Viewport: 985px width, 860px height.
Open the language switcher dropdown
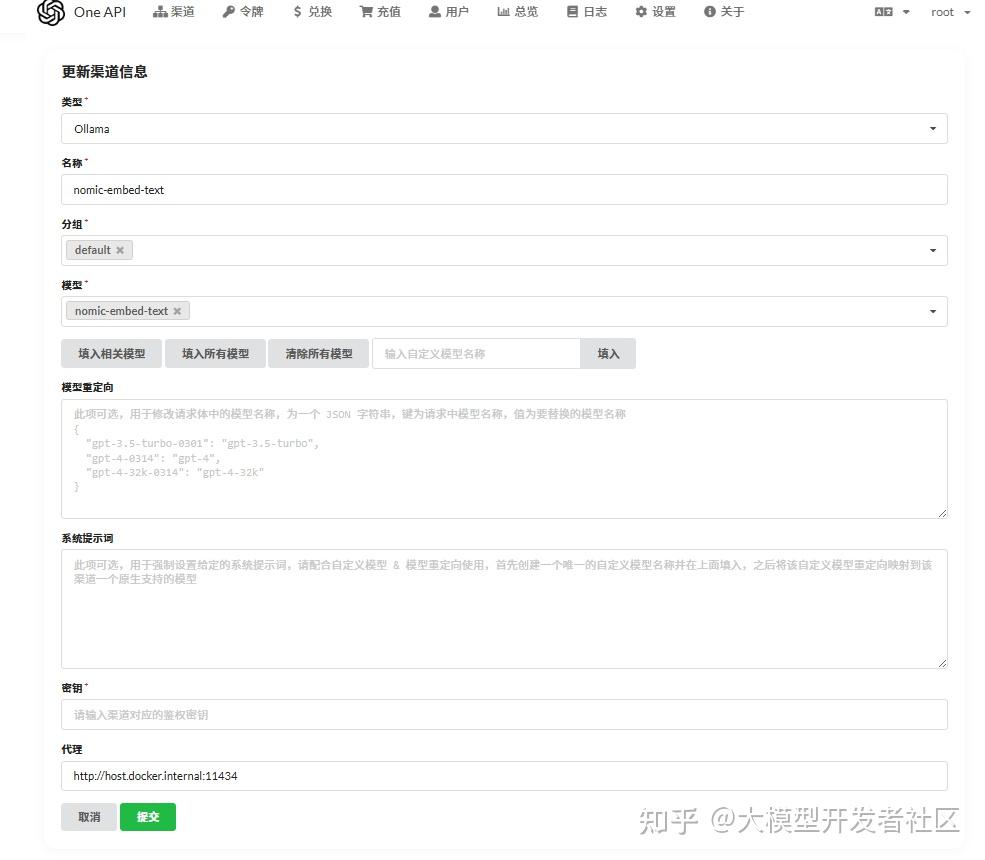pyautogui.click(x=892, y=12)
